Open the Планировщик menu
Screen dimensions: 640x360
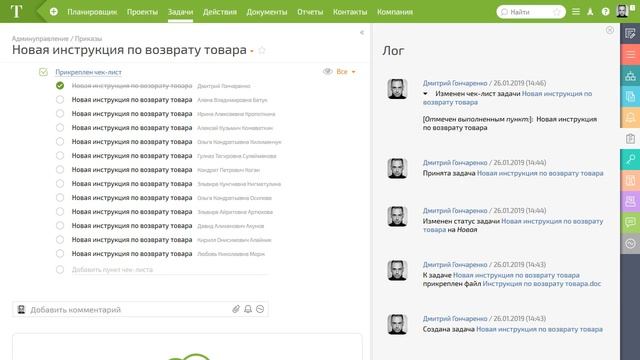(x=92, y=12)
